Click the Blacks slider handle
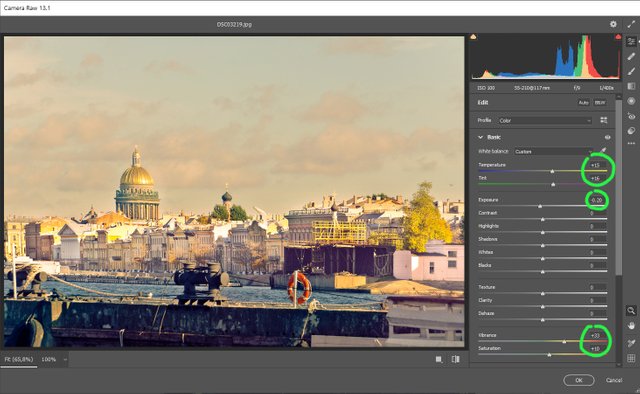Screen dimensions: 640x394 click(x=542, y=272)
